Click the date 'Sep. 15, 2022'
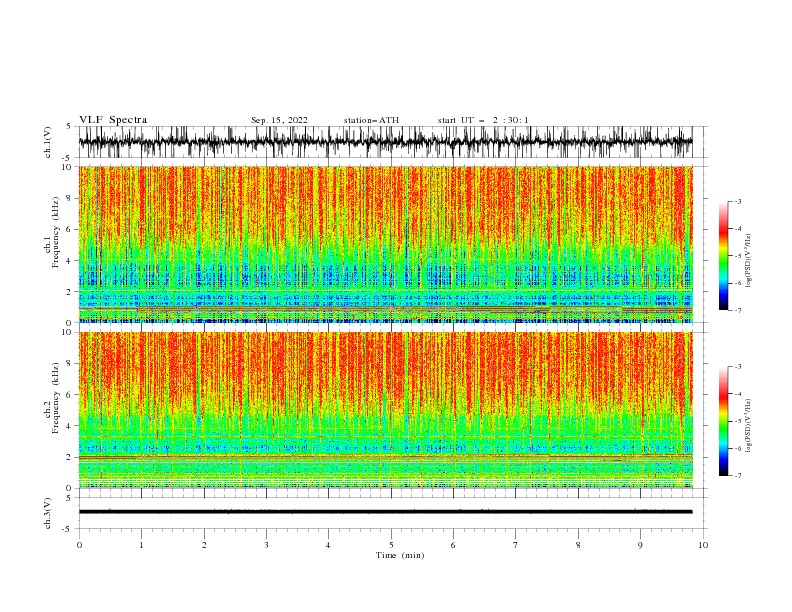The width and height of the screenshot is (792, 612). [x=279, y=120]
